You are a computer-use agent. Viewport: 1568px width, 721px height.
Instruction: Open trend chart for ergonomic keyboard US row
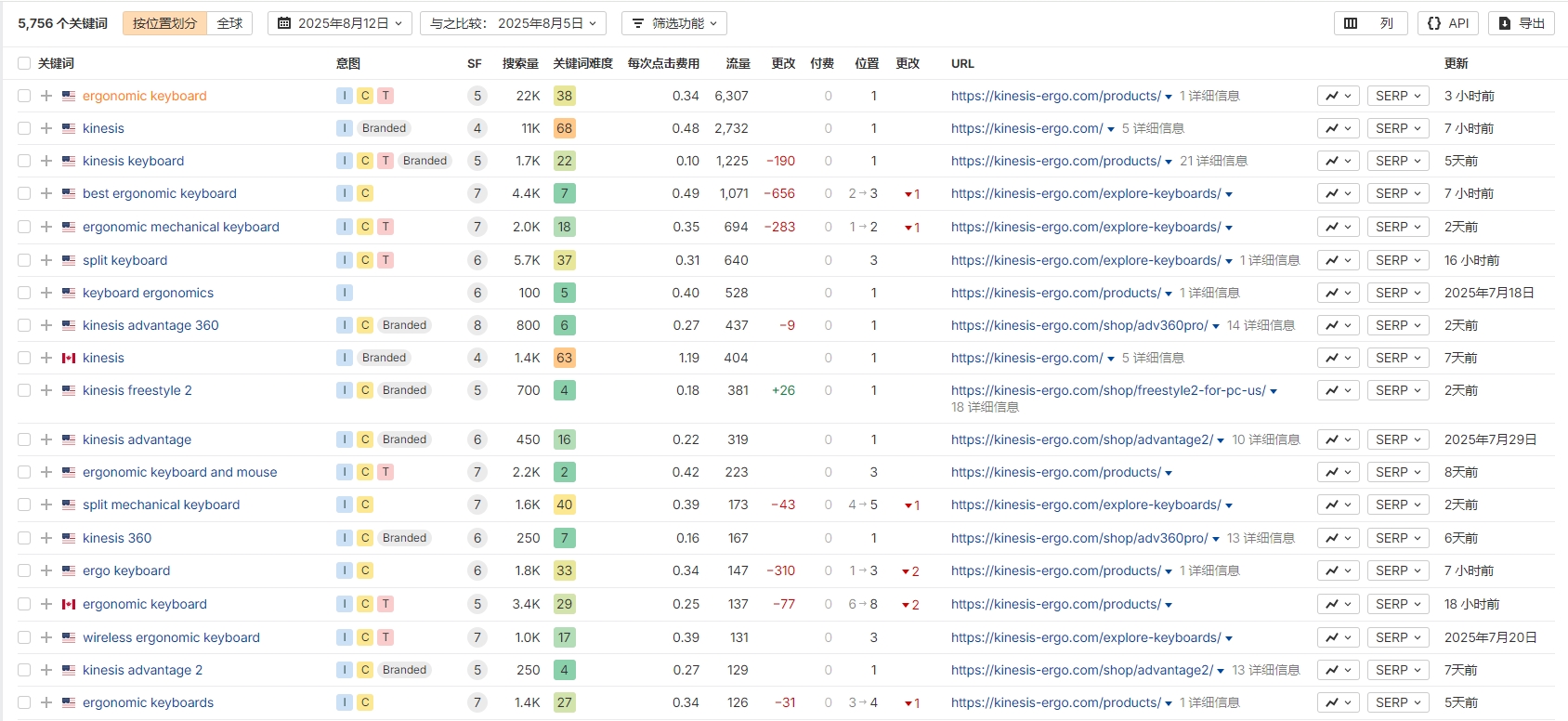tap(1339, 96)
